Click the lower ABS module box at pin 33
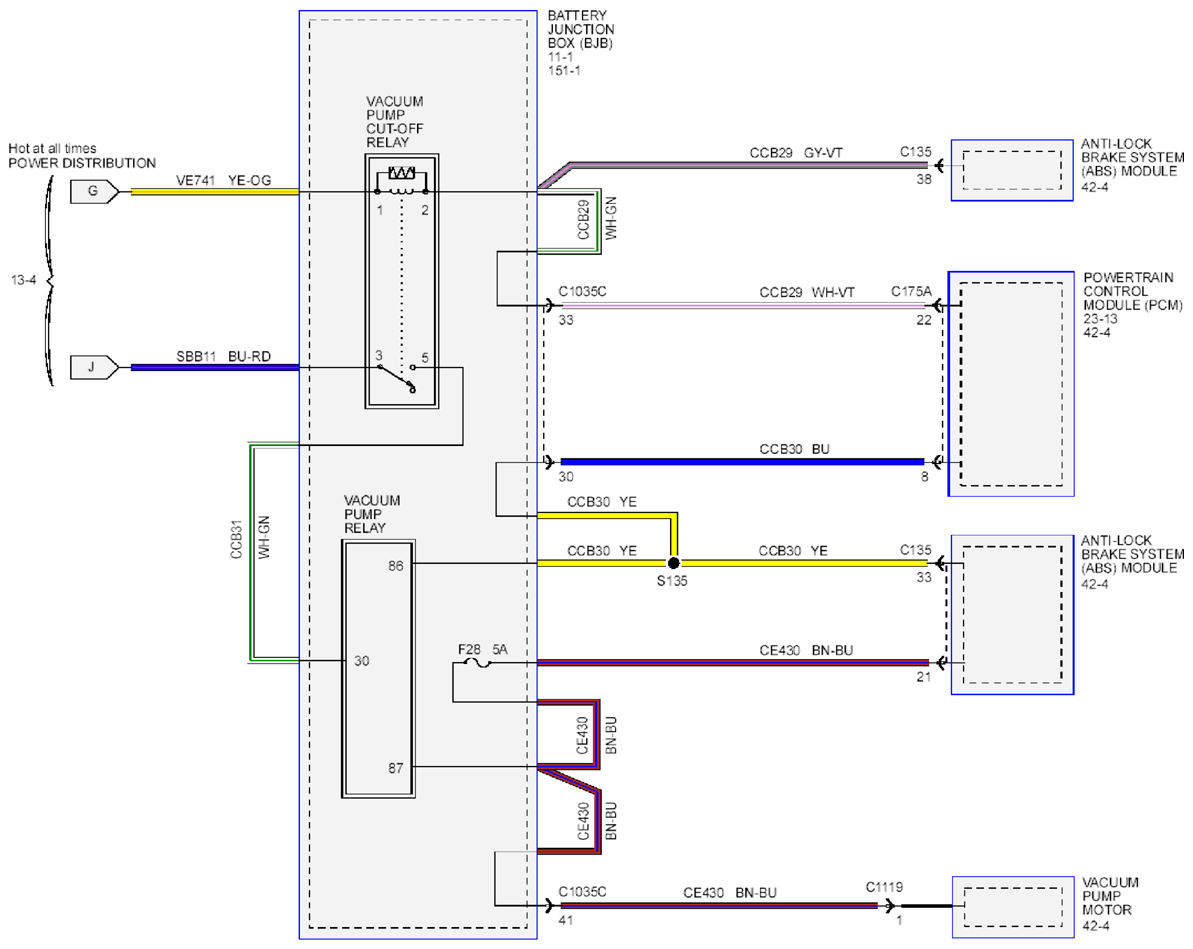Viewport: 1193px width, 949px height. pyautogui.click(x=1013, y=615)
